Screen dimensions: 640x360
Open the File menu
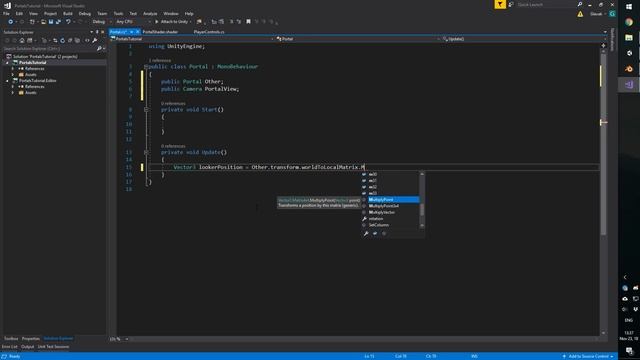click(6, 13)
